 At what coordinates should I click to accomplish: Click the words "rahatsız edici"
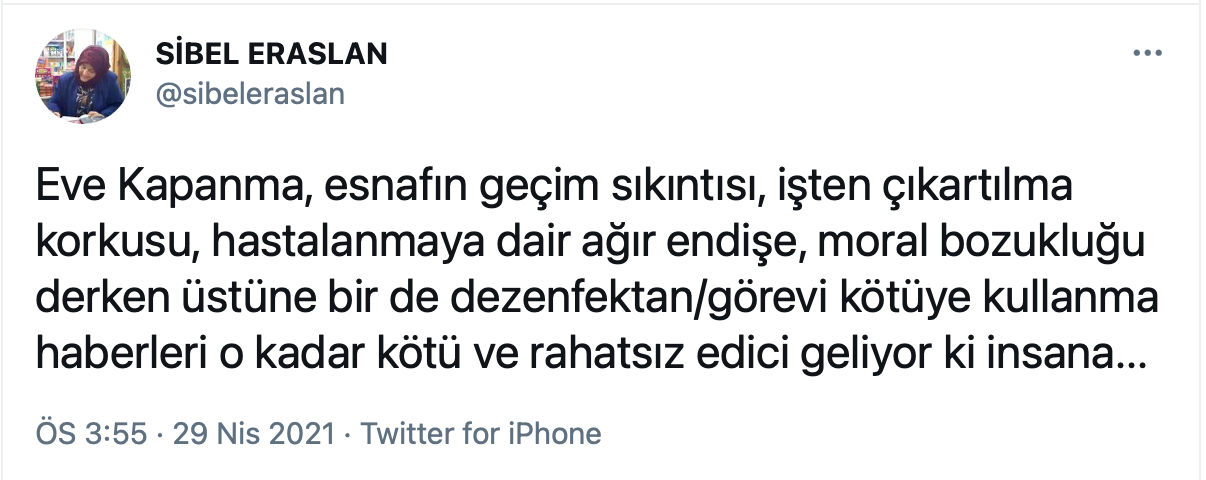pos(570,354)
